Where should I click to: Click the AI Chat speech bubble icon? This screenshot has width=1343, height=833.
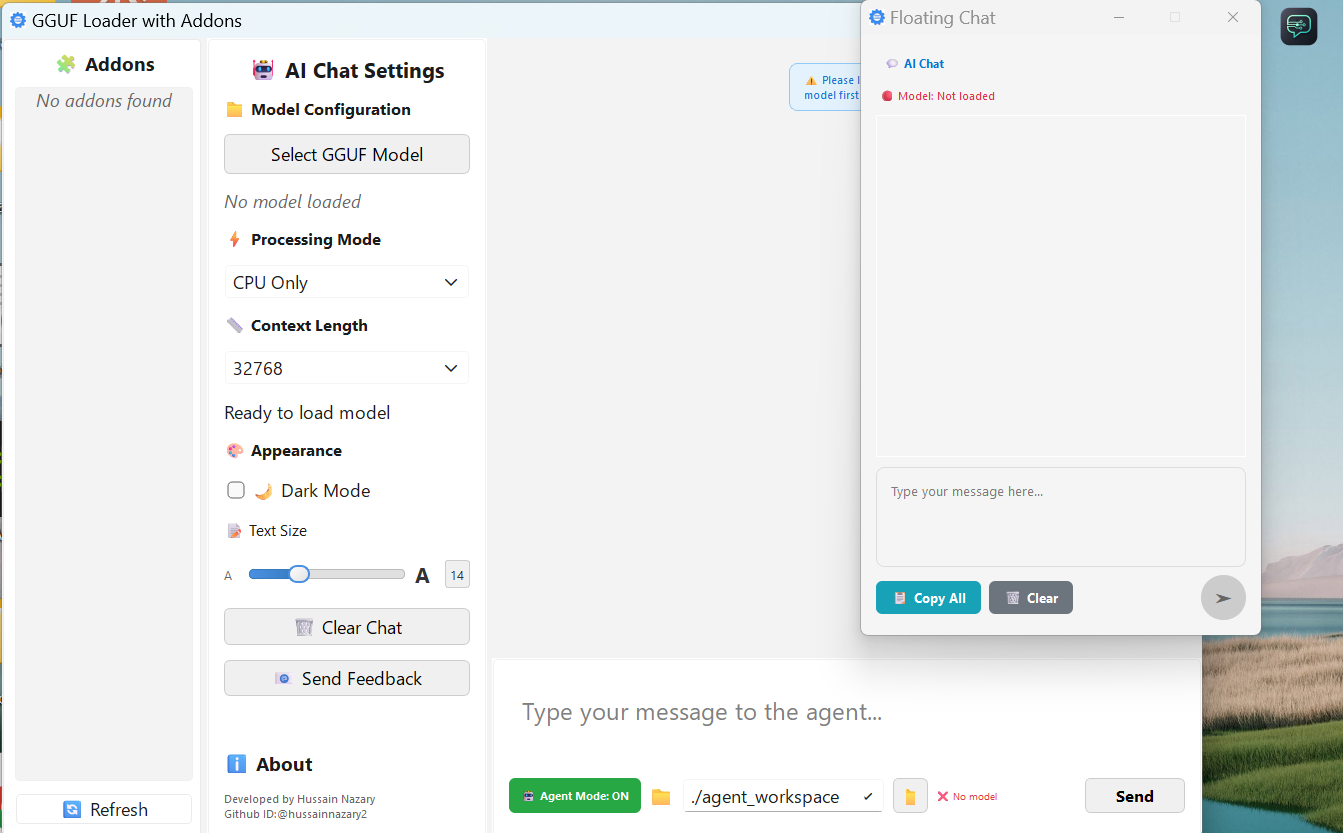(x=891, y=63)
